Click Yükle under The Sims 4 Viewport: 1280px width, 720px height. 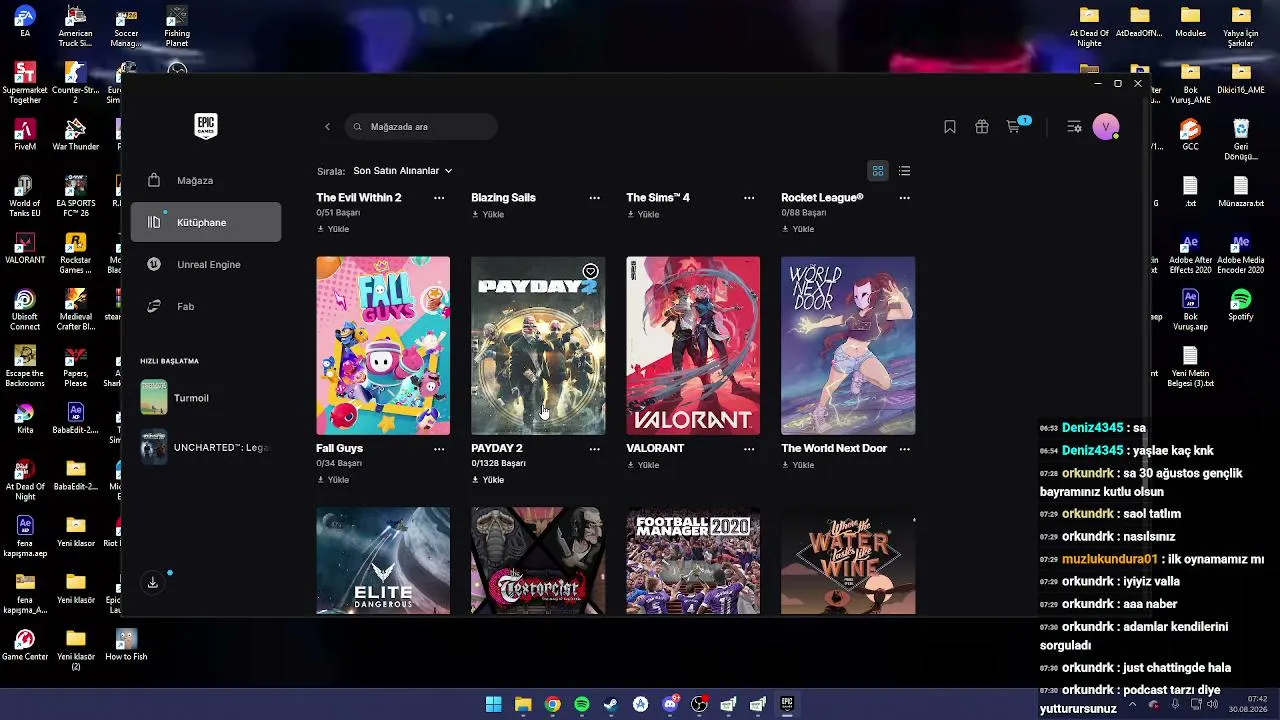tap(643, 215)
